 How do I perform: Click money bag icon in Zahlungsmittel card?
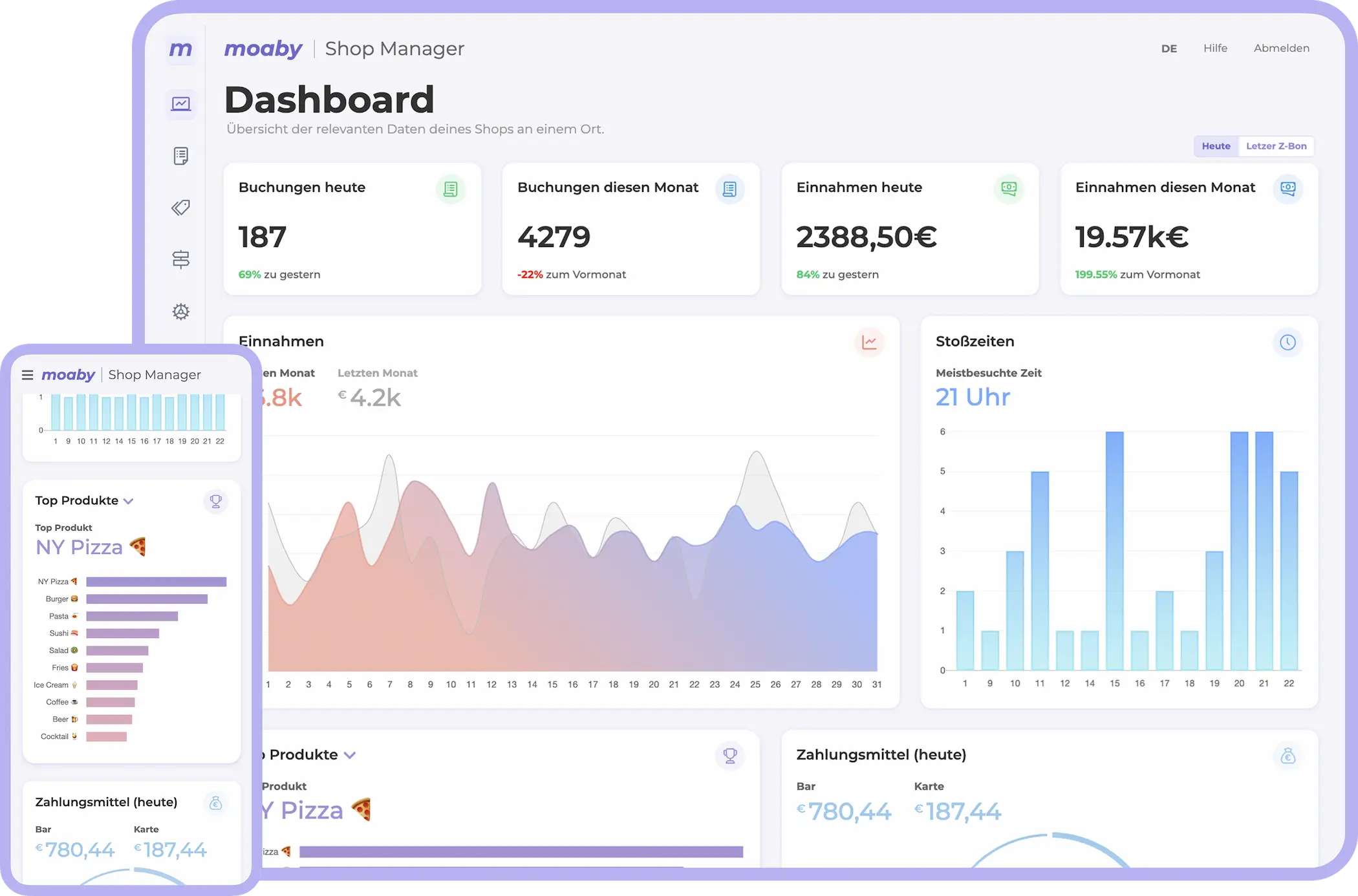1287,755
